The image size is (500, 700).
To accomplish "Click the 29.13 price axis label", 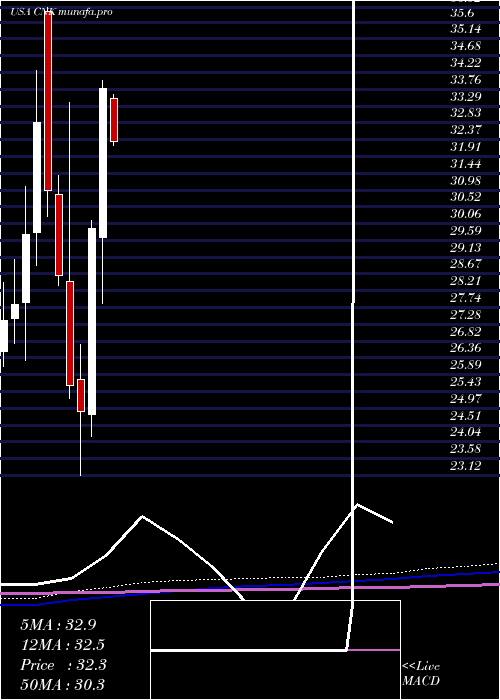I will click(x=466, y=248).
